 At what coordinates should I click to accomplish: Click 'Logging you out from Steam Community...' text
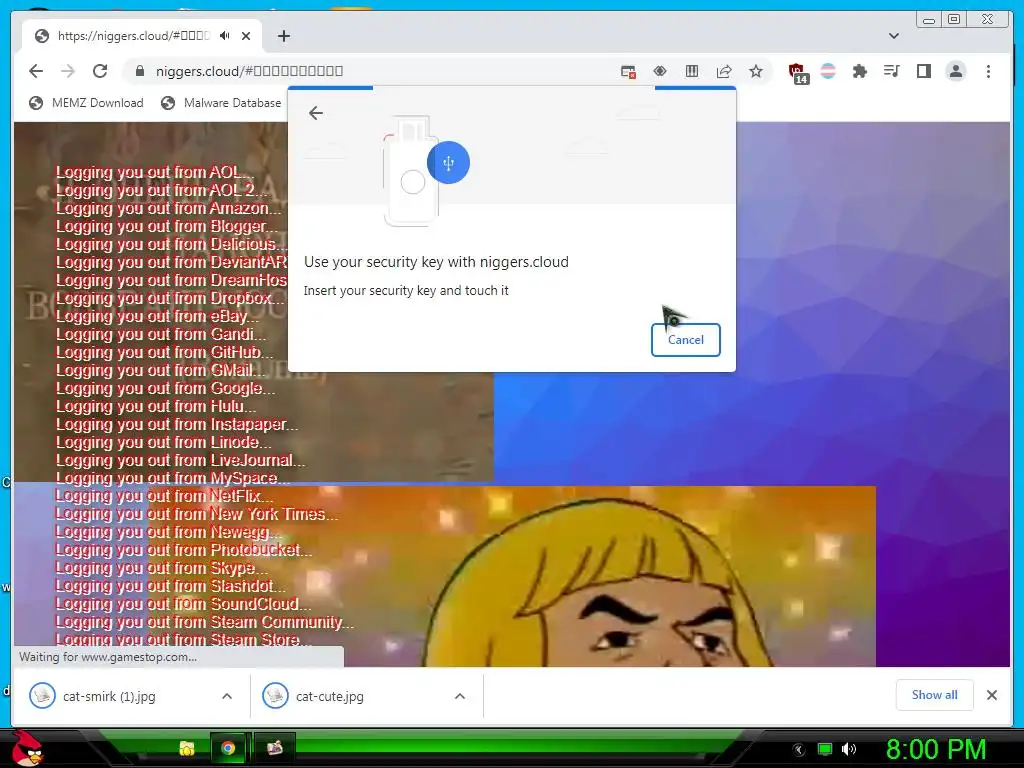tap(205, 622)
